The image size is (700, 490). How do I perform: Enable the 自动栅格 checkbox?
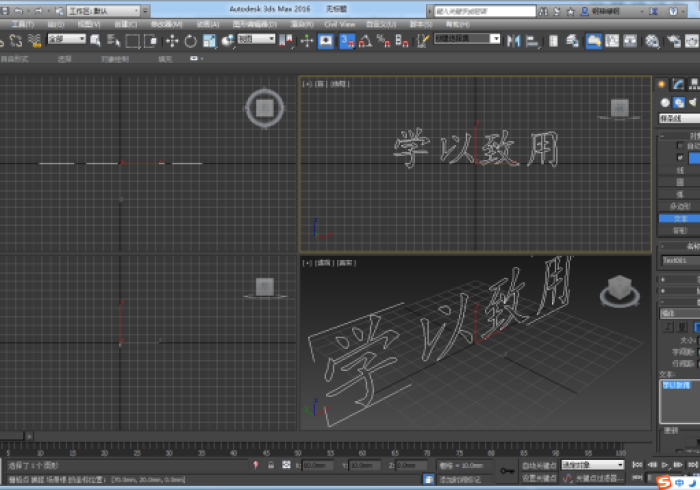pos(681,146)
